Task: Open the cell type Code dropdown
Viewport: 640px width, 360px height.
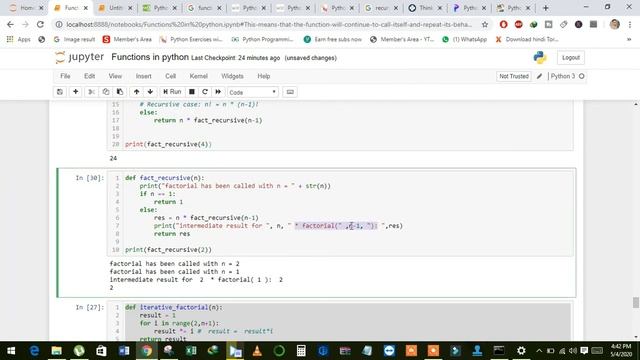Action: 253,92
